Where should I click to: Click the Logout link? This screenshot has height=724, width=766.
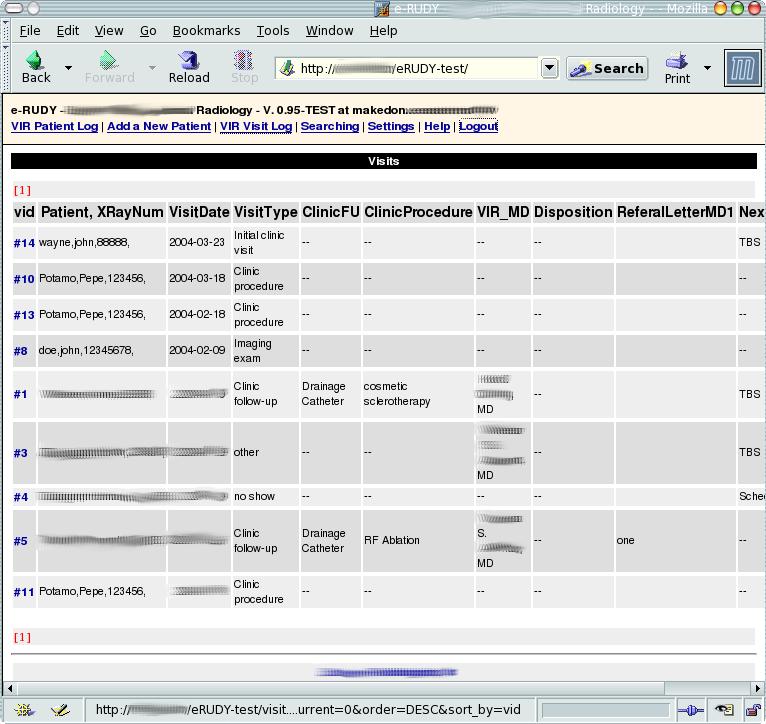[x=478, y=126]
